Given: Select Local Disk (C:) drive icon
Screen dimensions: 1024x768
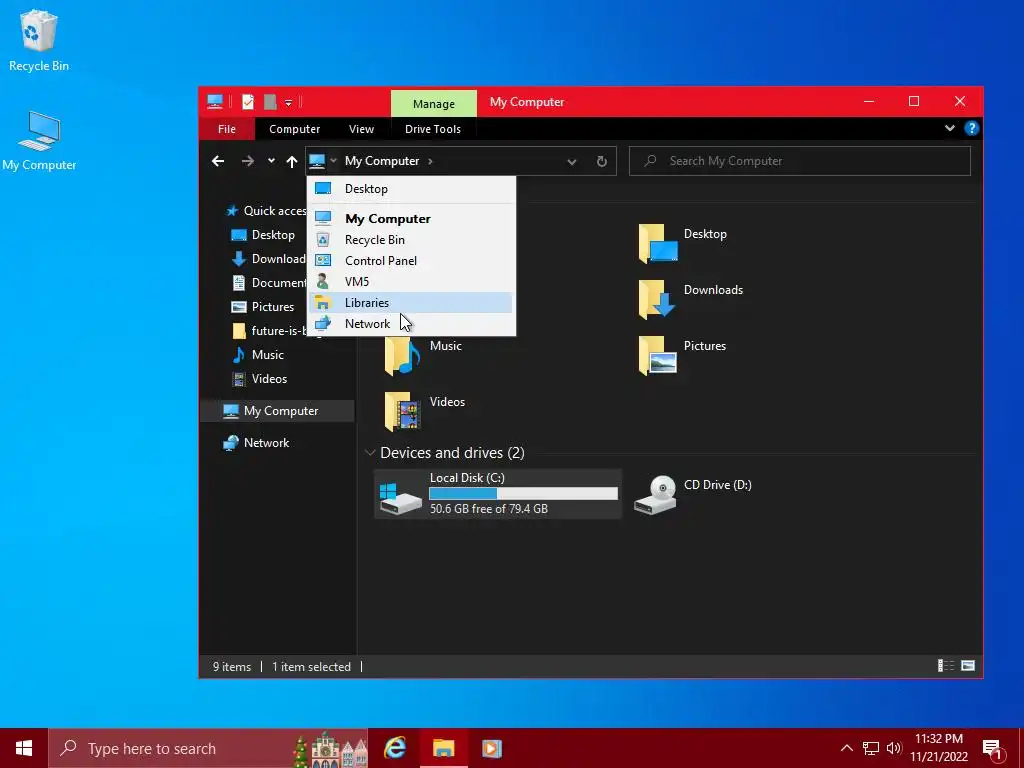Looking at the screenshot, I should pos(400,498).
